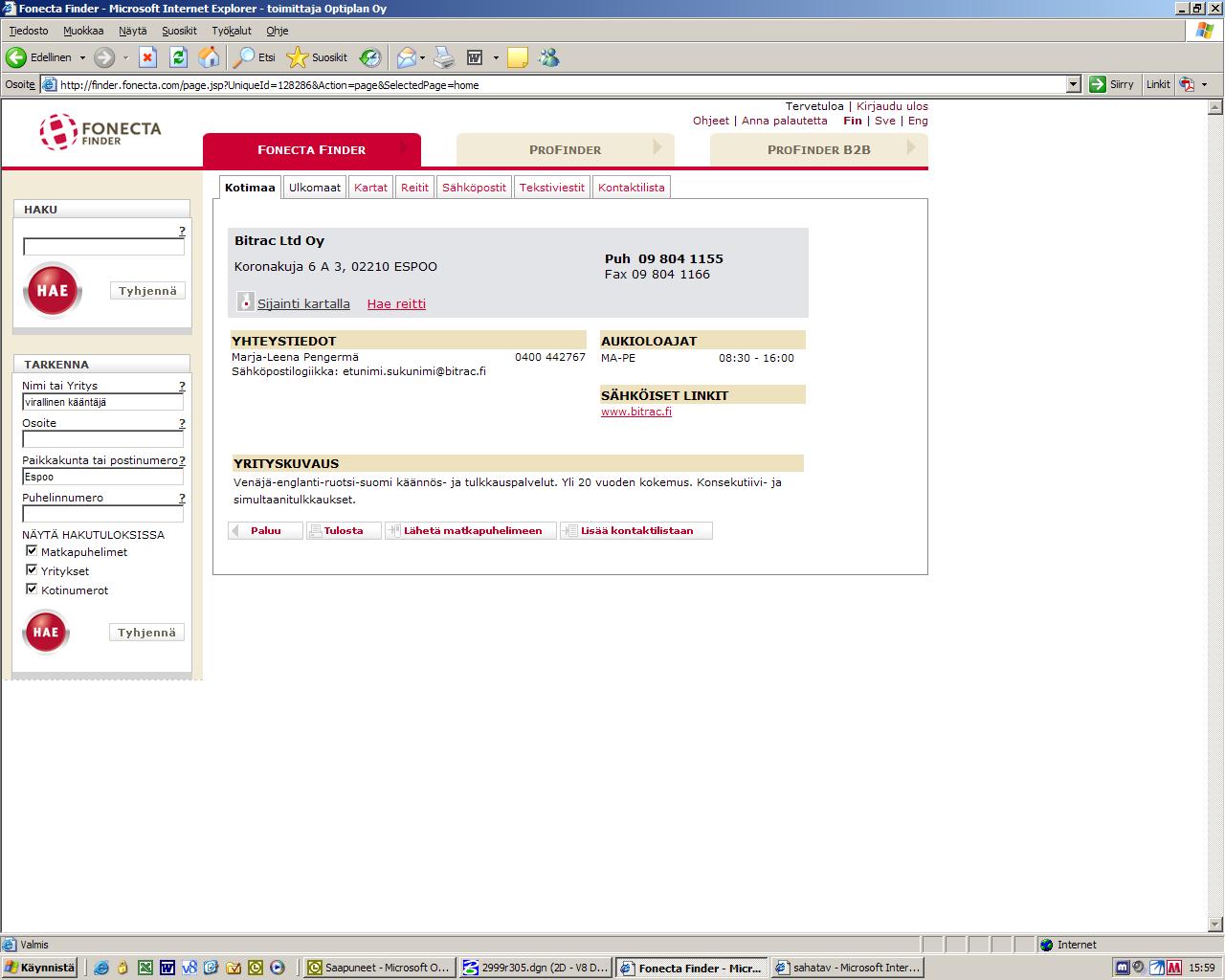Disable the Kotinumerot checkbox
This screenshot has height=980, width=1225.
pos(32,590)
